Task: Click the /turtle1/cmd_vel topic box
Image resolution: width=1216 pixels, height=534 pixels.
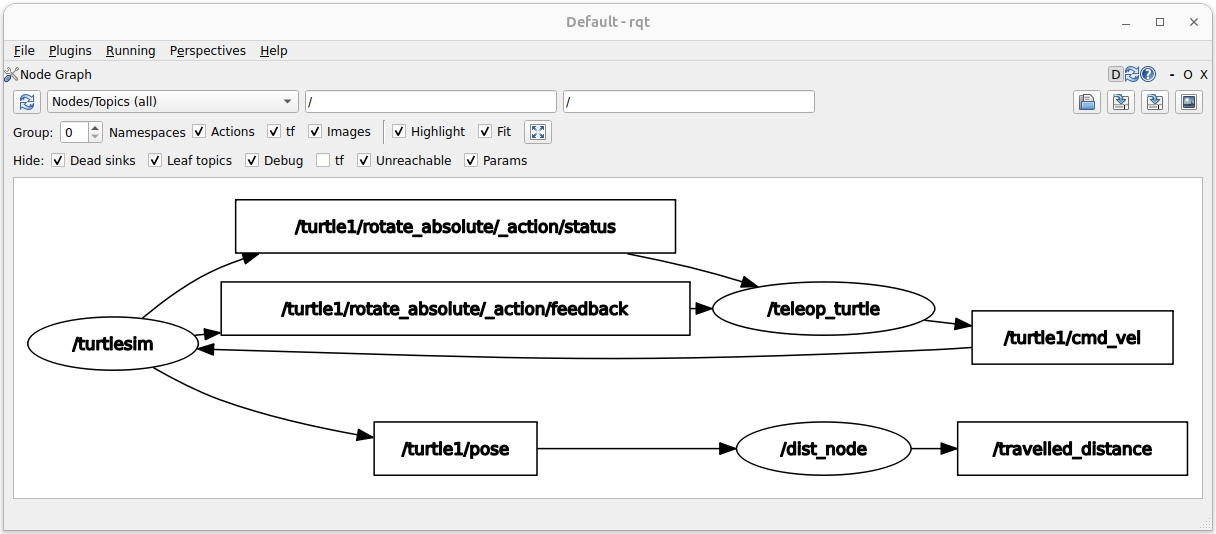Action: click(x=1072, y=338)
